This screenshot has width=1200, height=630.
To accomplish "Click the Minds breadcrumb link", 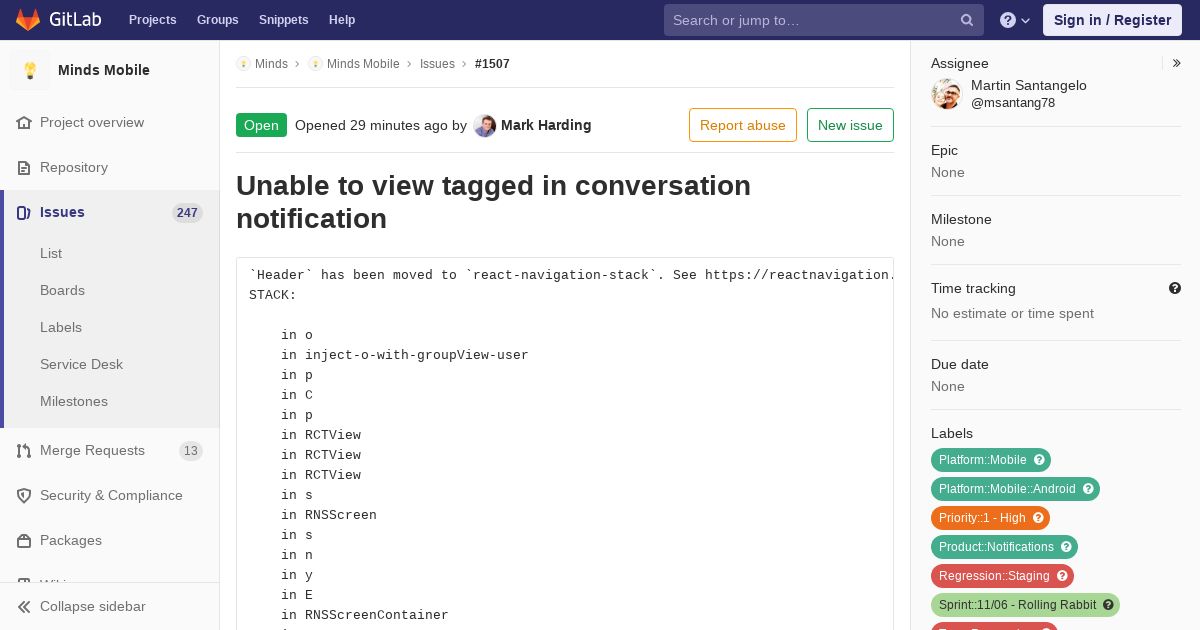I will point(271,63).
